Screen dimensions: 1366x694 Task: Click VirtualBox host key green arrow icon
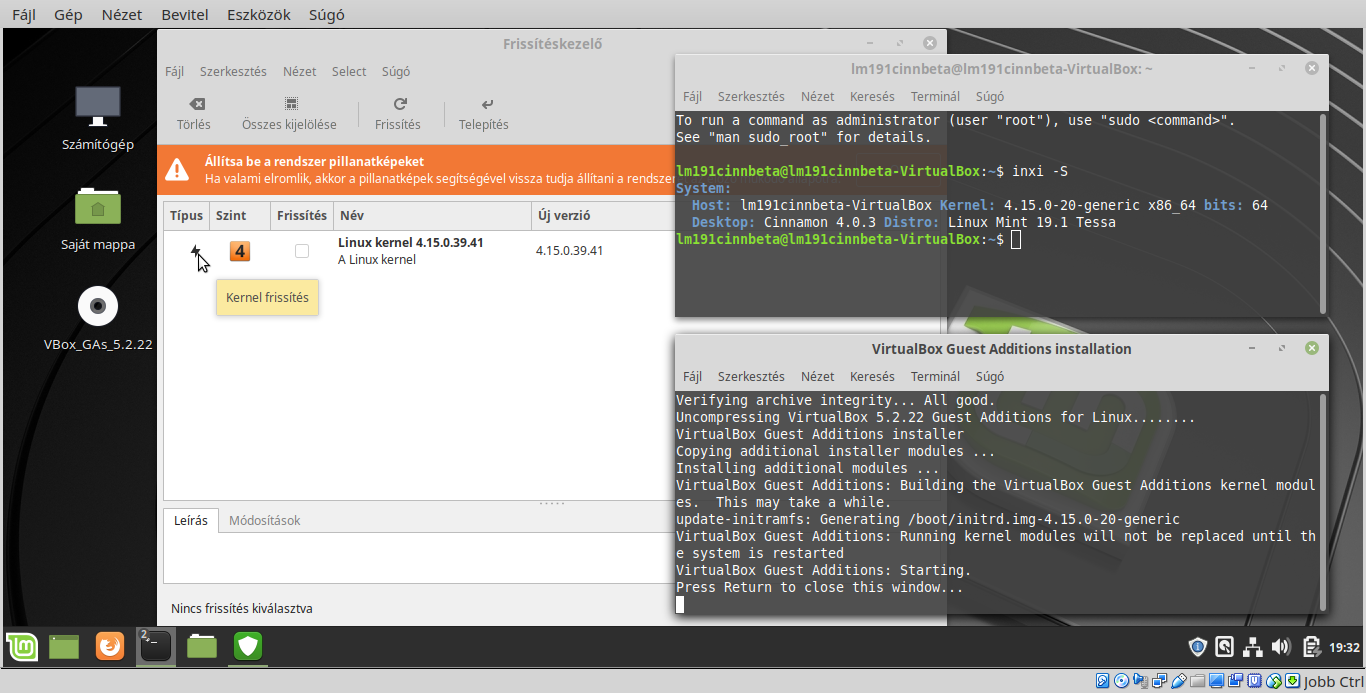[1292, 681]
